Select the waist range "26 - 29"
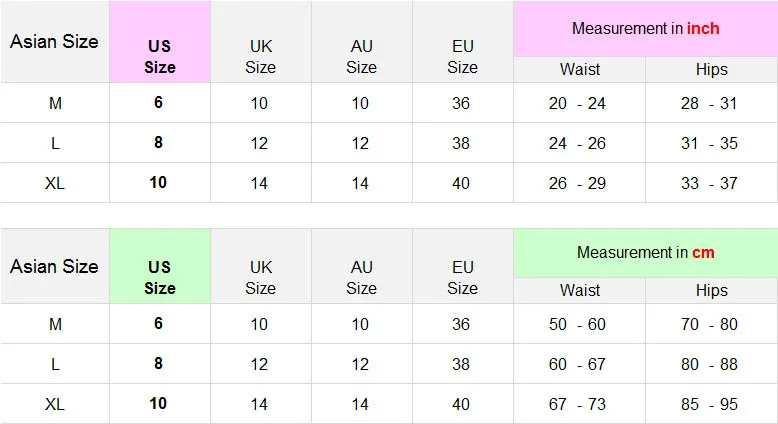This screenshot has height=424, width=778. (x=578, y=183)
